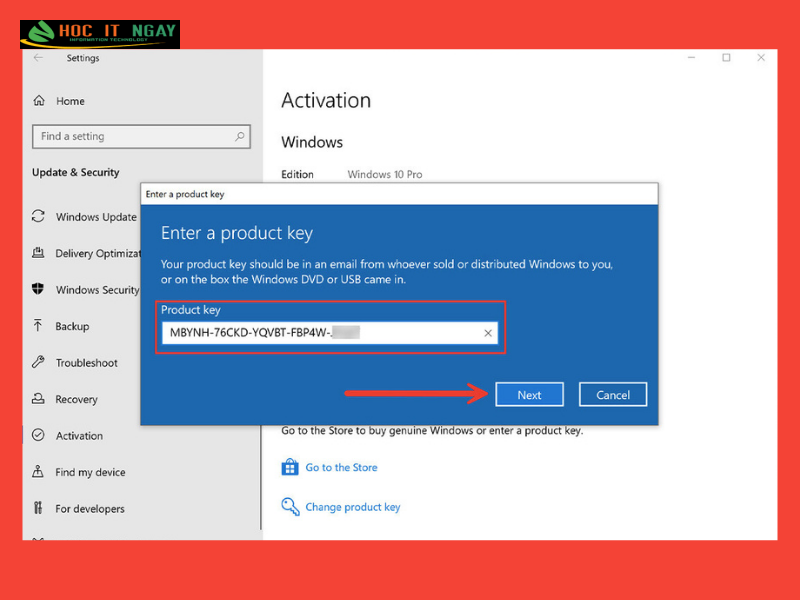Click the Delivery Optimization icon

(x=38, y=253)
